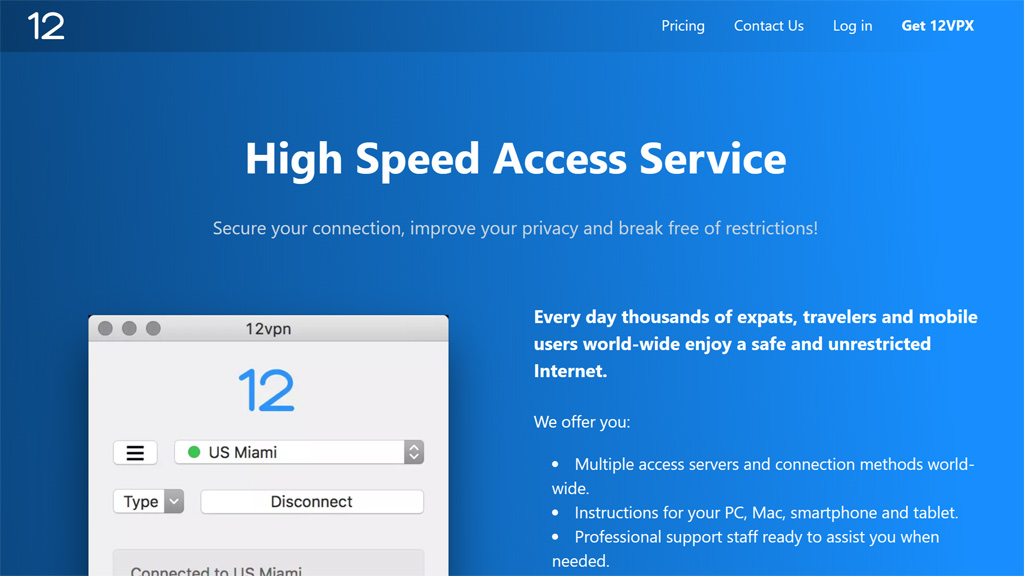
Task: Click the High Speed Access Service heading
Action: [x=515, y=159]
